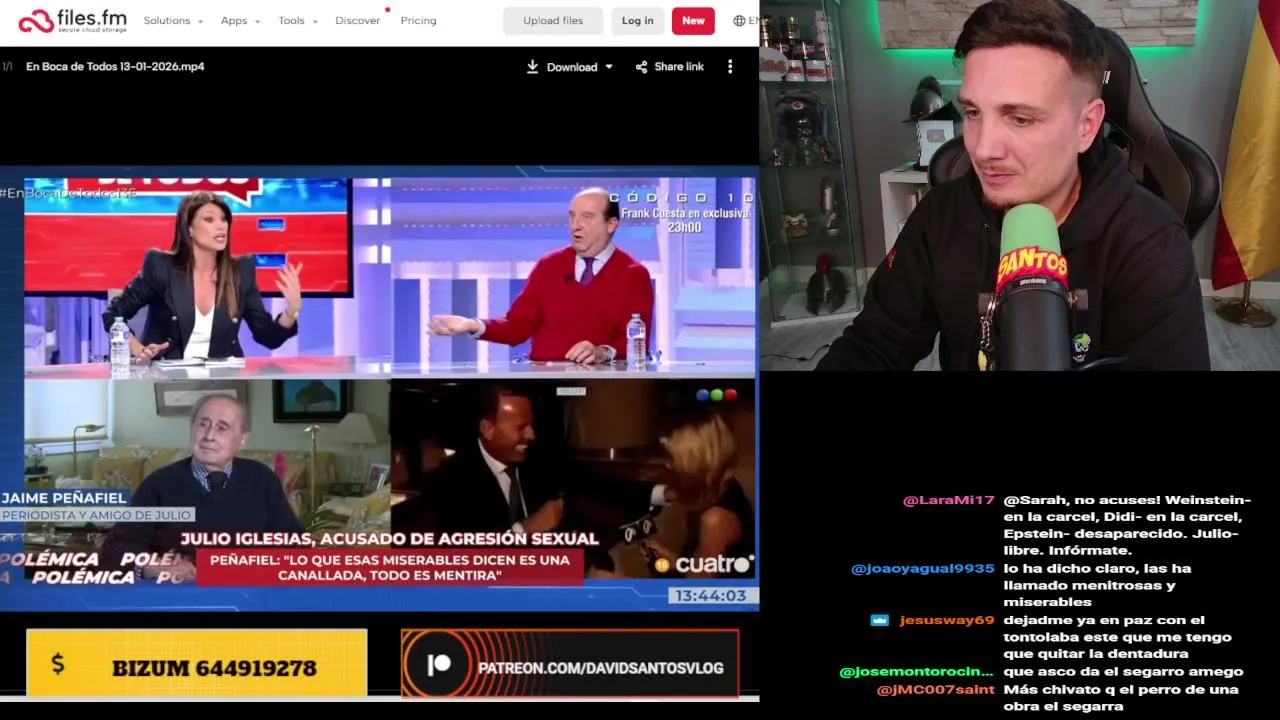Click the video player to toggle playback

[379, 388]
